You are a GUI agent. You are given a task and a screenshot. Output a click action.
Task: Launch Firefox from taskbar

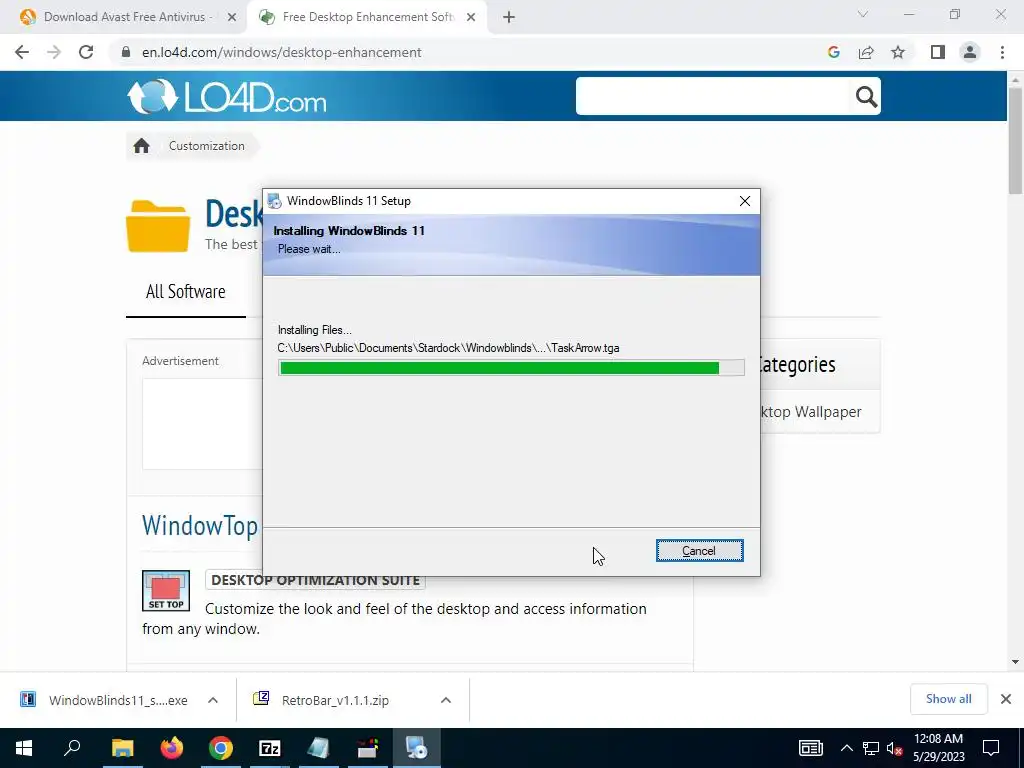[172, 748]
